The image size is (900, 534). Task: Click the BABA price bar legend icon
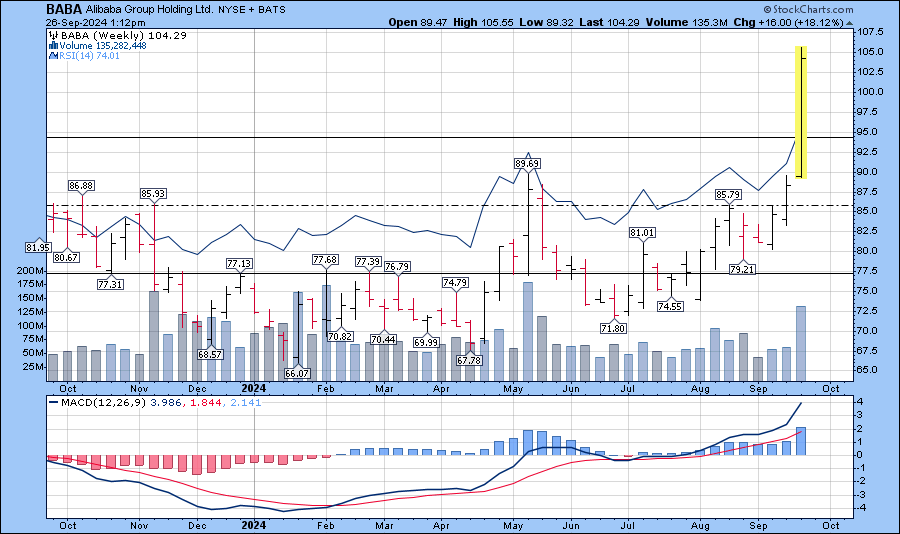point(52,35)
